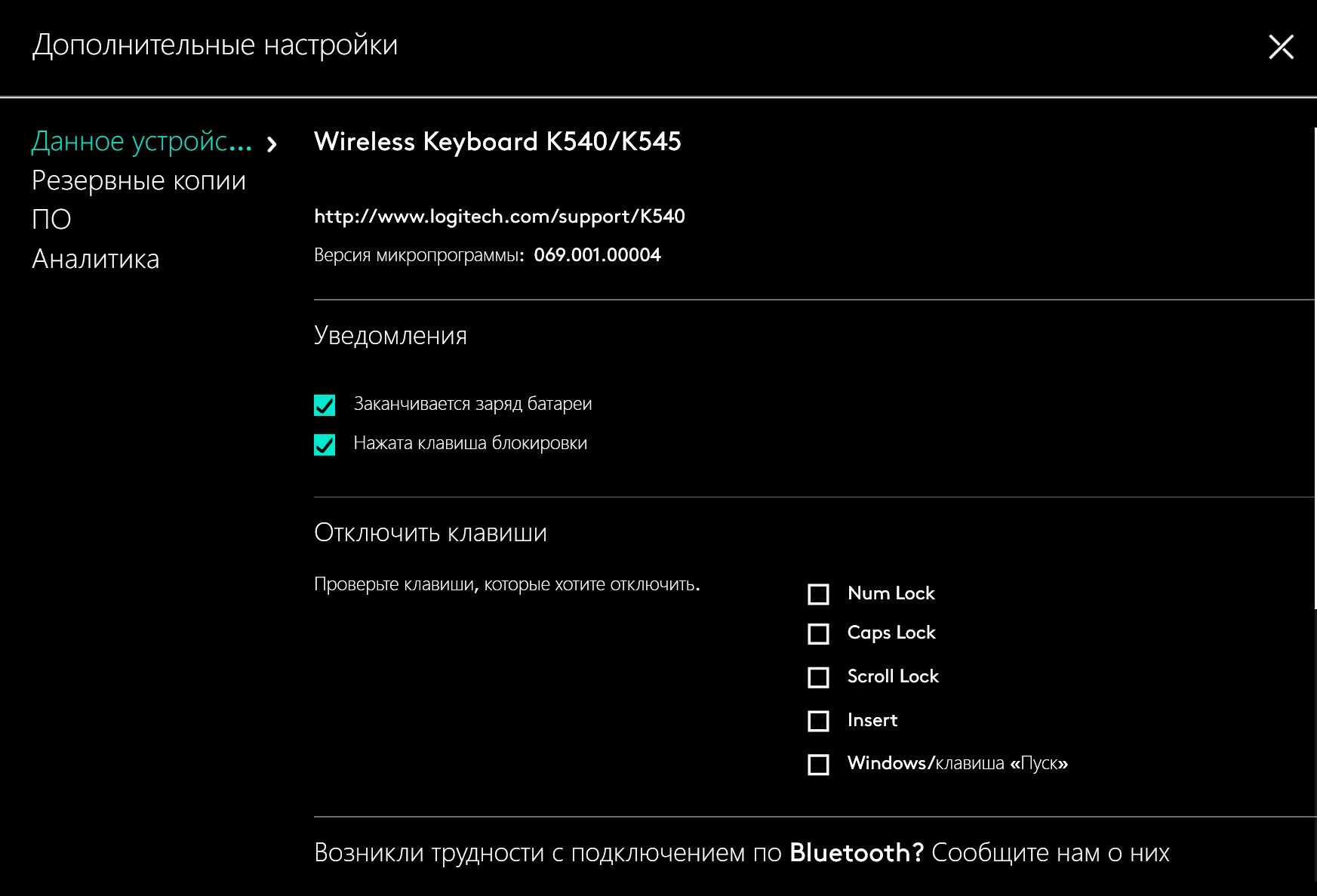Mark the Insert key checkbox
The image size is (1317, 896).
tap(818, 721)
